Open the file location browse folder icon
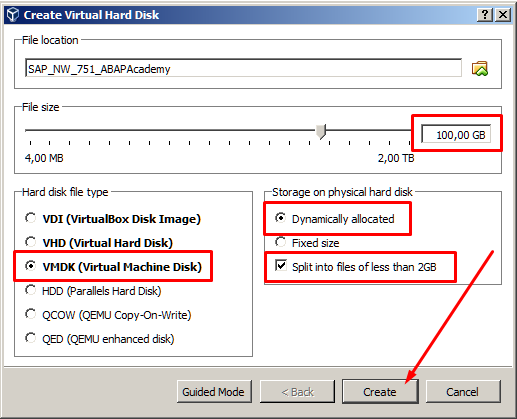Viewport: 517px width, 419px height. [x=480, y=69]
